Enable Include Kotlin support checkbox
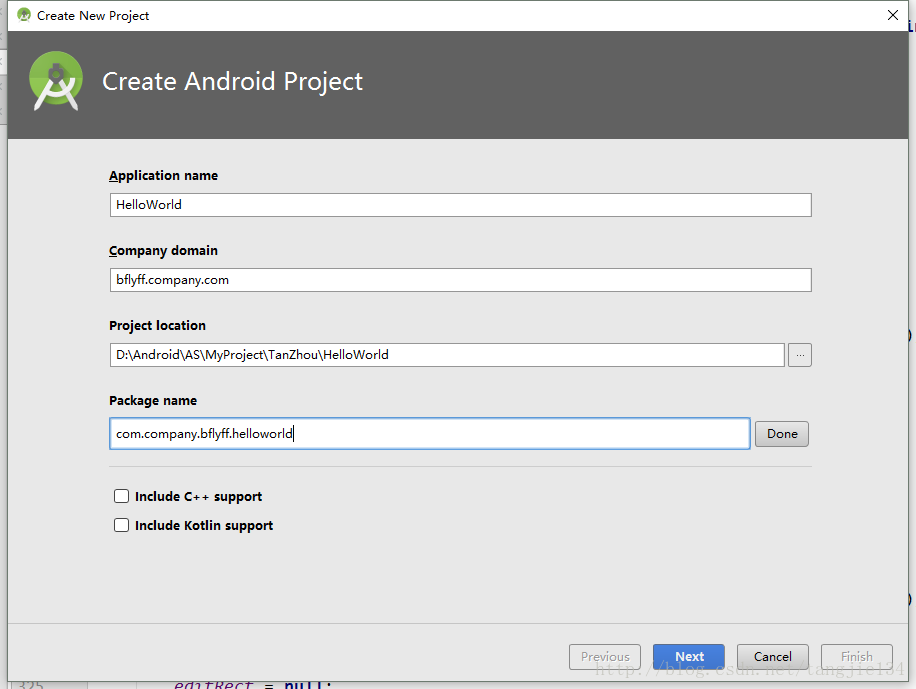The width and height of the screenshot is (916, 689). click(x=122, y=525)
